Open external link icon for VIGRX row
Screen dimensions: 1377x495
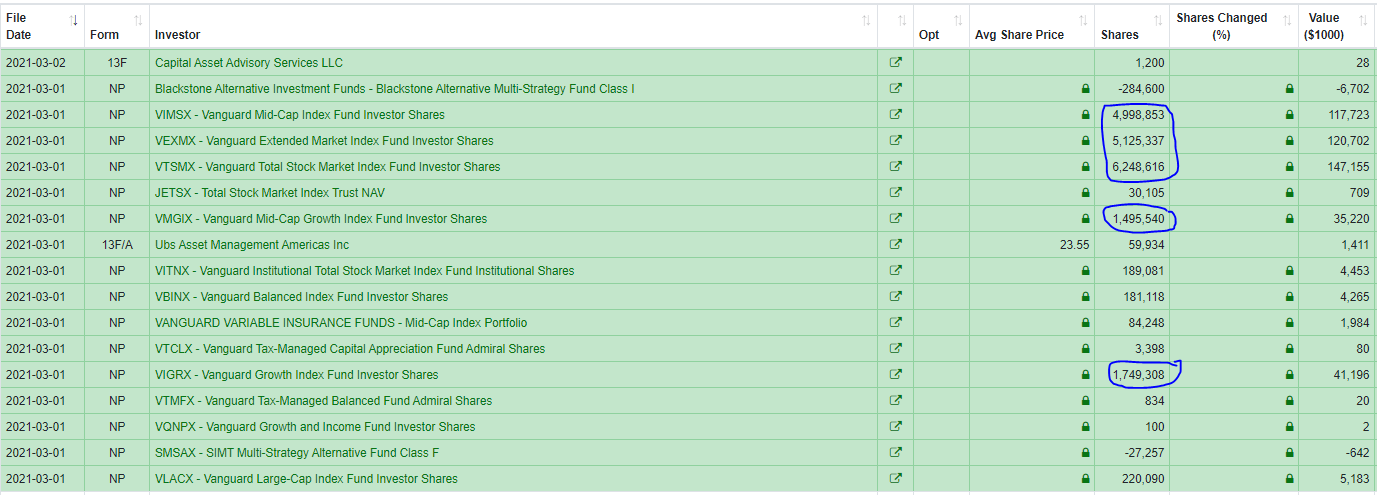pos(895,375)
